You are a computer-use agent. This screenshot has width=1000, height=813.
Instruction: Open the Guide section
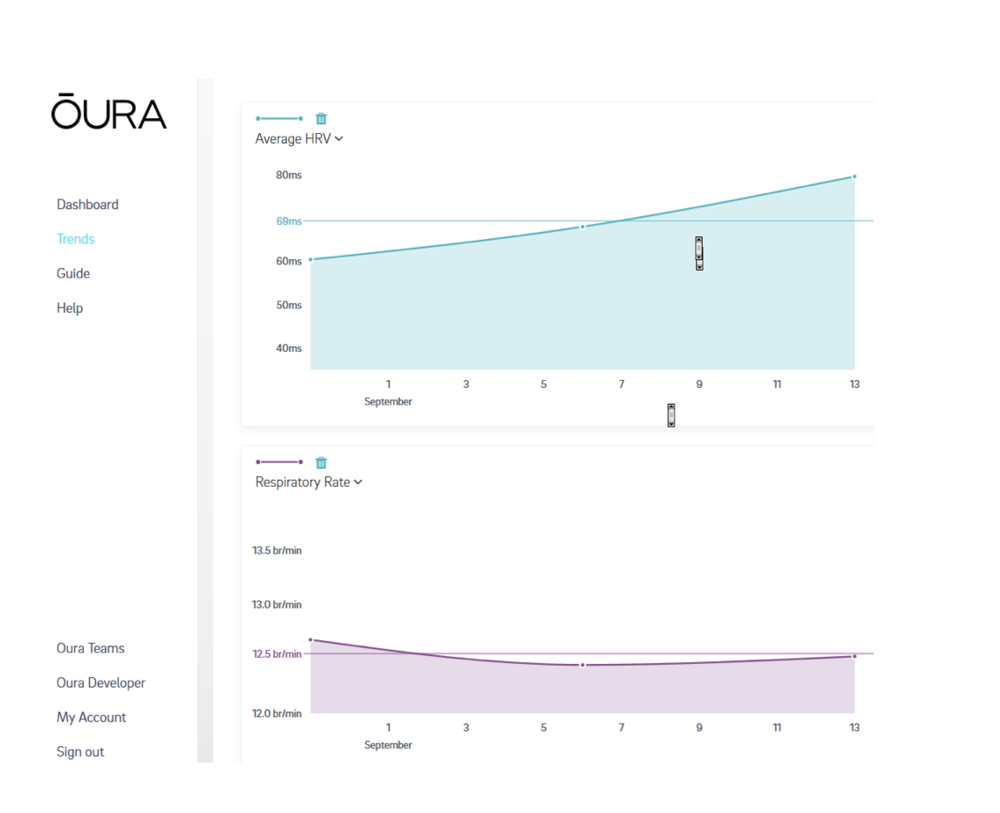coord(73,273)
